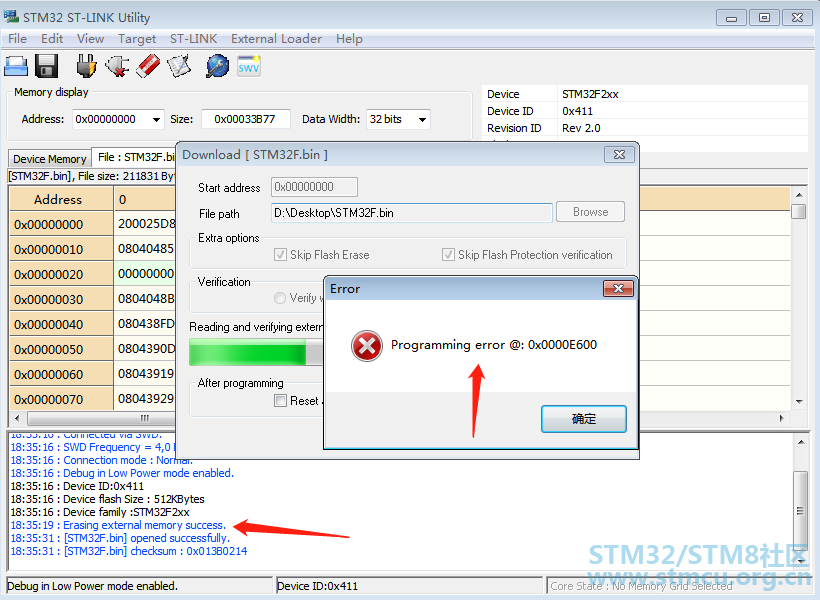The image size is (820, 600).
Task: Click log line Device flash Size : 512KBytes
Action: tap(107, 499)
